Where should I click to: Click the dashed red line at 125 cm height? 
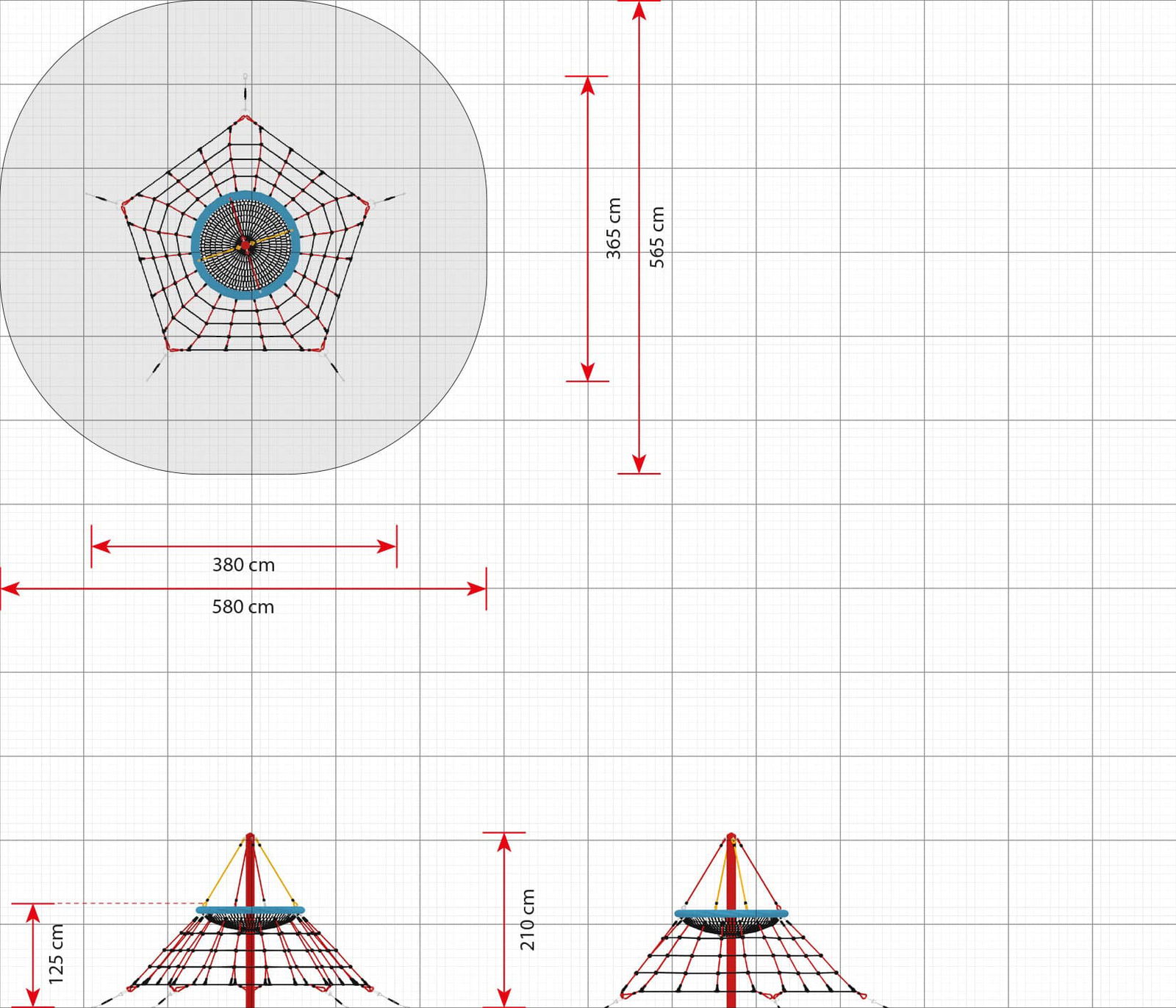(129, 904)
